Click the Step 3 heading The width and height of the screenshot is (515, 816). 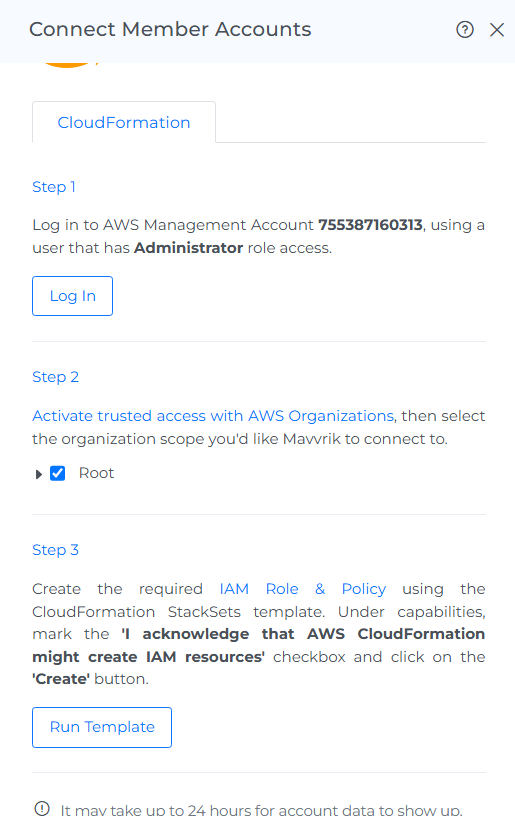(56, 550)
